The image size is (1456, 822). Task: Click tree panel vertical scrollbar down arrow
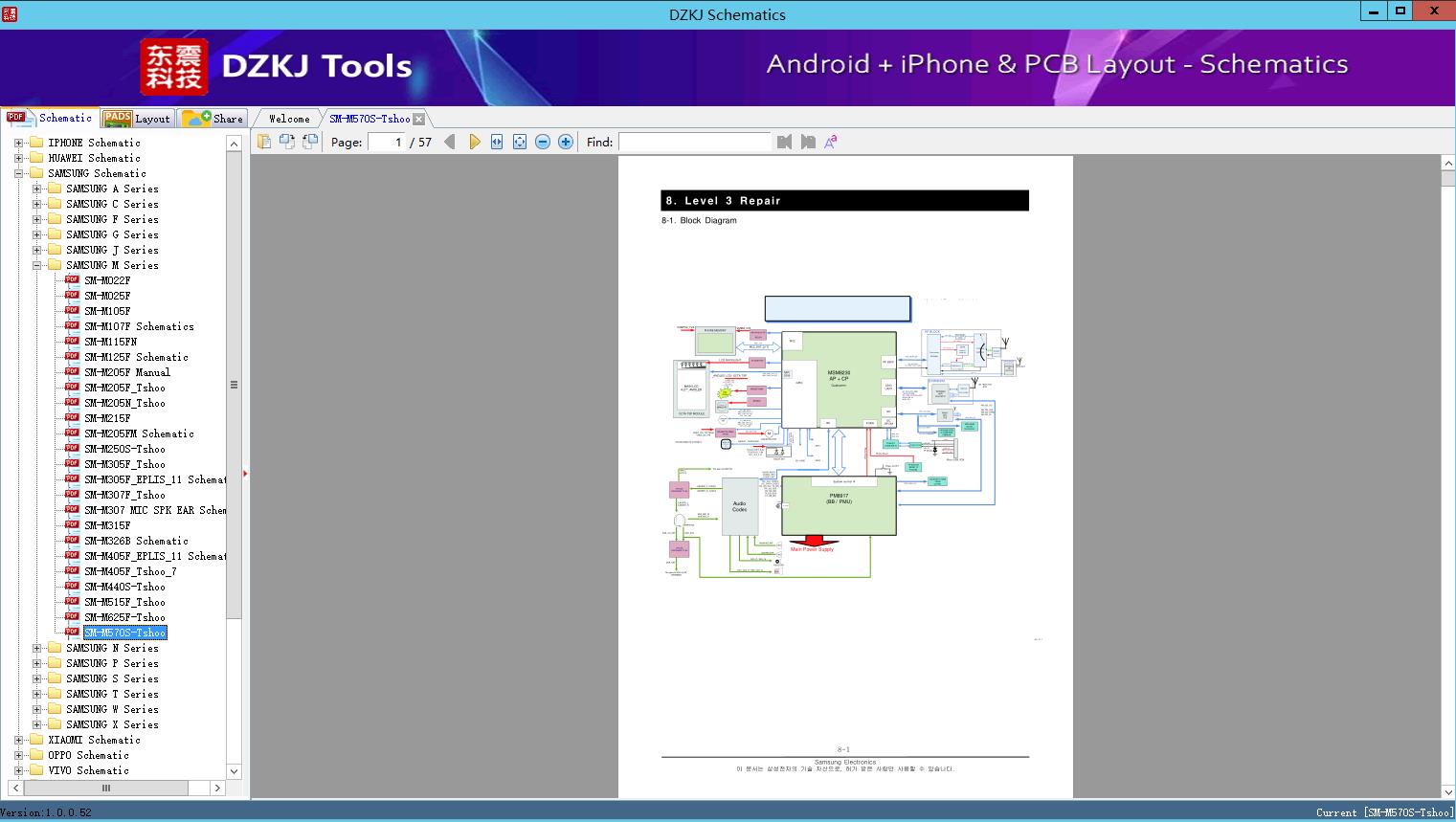coord(234,771)
